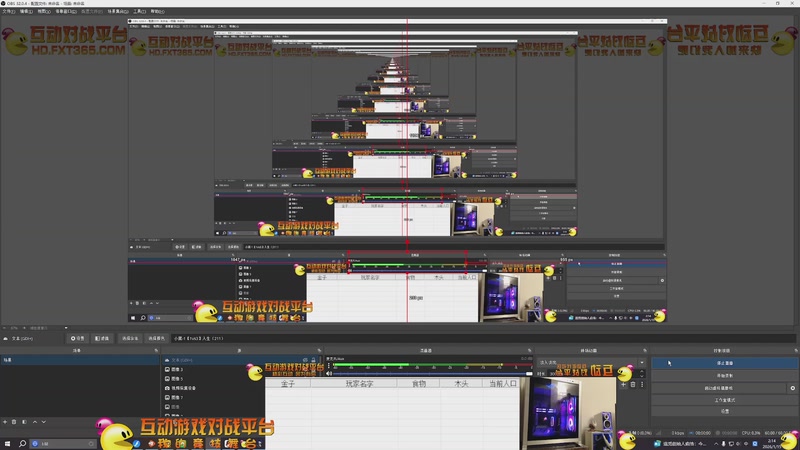Screen dimensions: 800x450
Task: Open the Windows Start menu
Action: [x=7, y=443]
